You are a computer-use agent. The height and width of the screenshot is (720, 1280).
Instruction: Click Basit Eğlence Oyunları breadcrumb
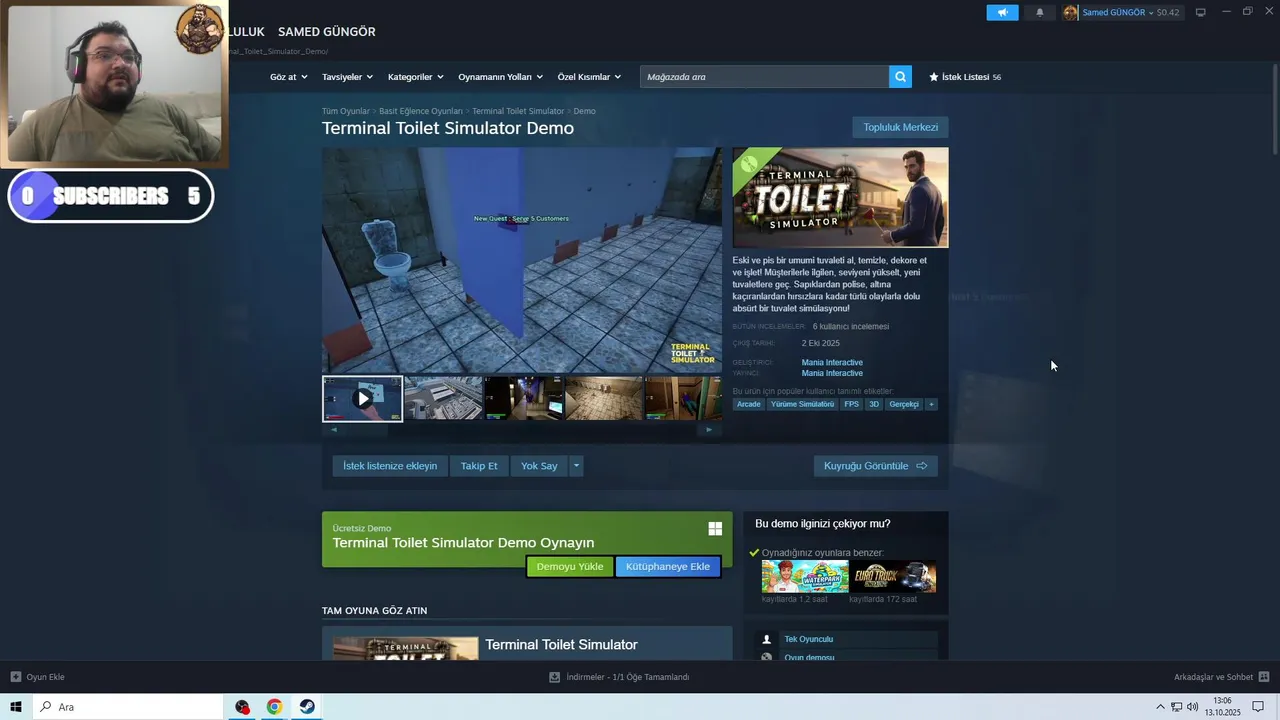point(421,111)
